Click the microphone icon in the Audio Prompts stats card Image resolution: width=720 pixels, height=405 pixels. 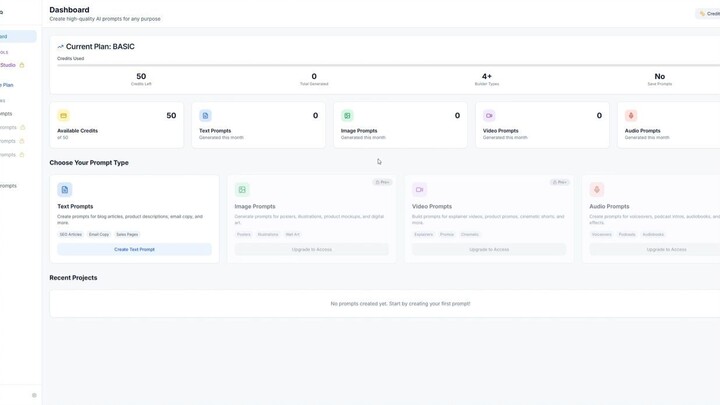point(631,116)
